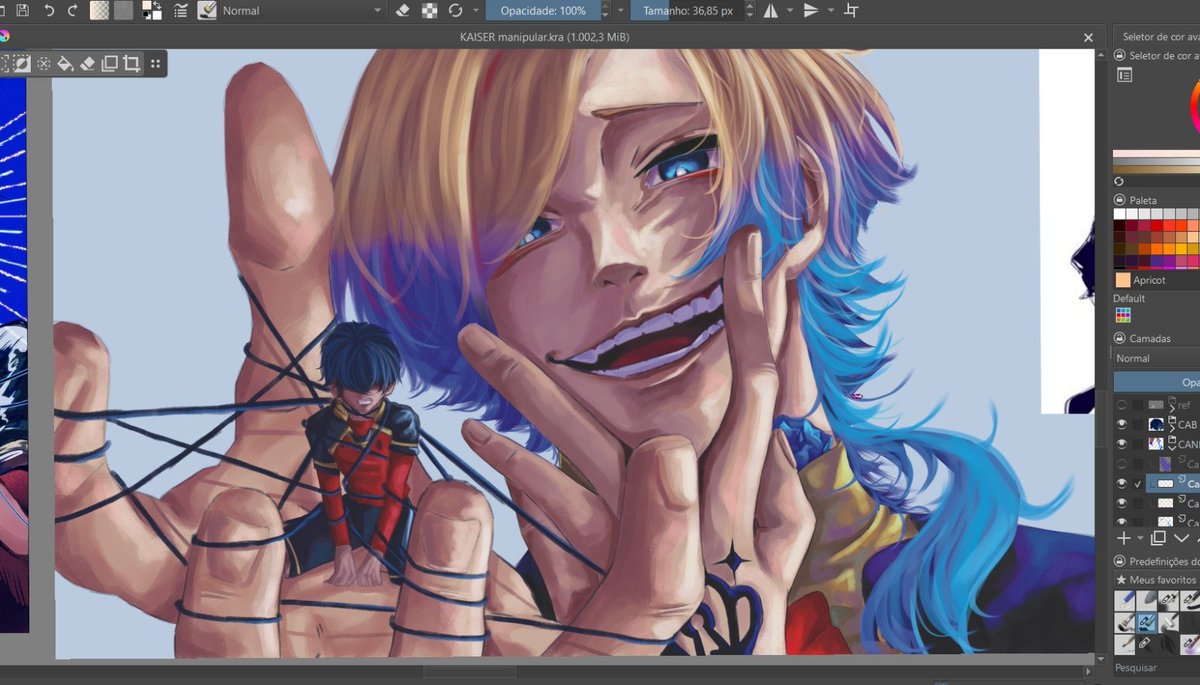
Task: Toggle preserve alpha checker icon
Action: pos(429,10)
